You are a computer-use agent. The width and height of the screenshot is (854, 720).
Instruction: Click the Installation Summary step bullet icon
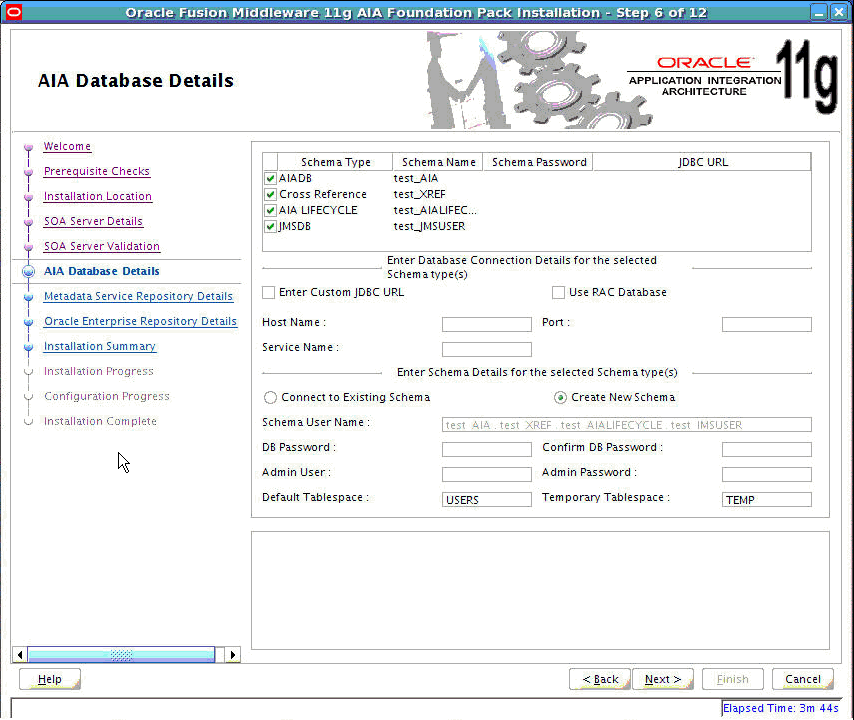pos(28,347)
